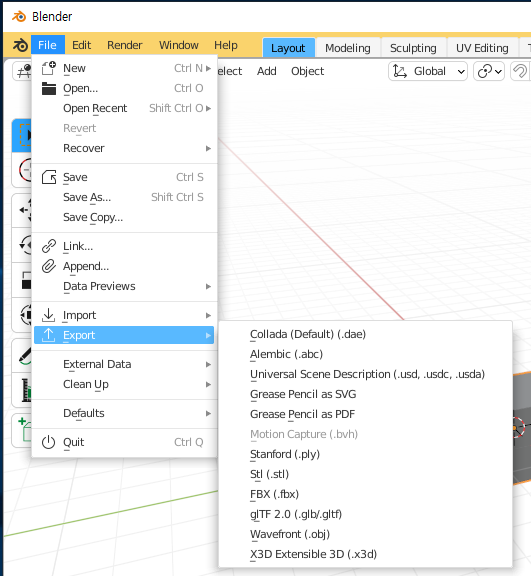This screenshot has width=531, height=576.
Task: Select the Select Box tool
Action: coord(23,135)
